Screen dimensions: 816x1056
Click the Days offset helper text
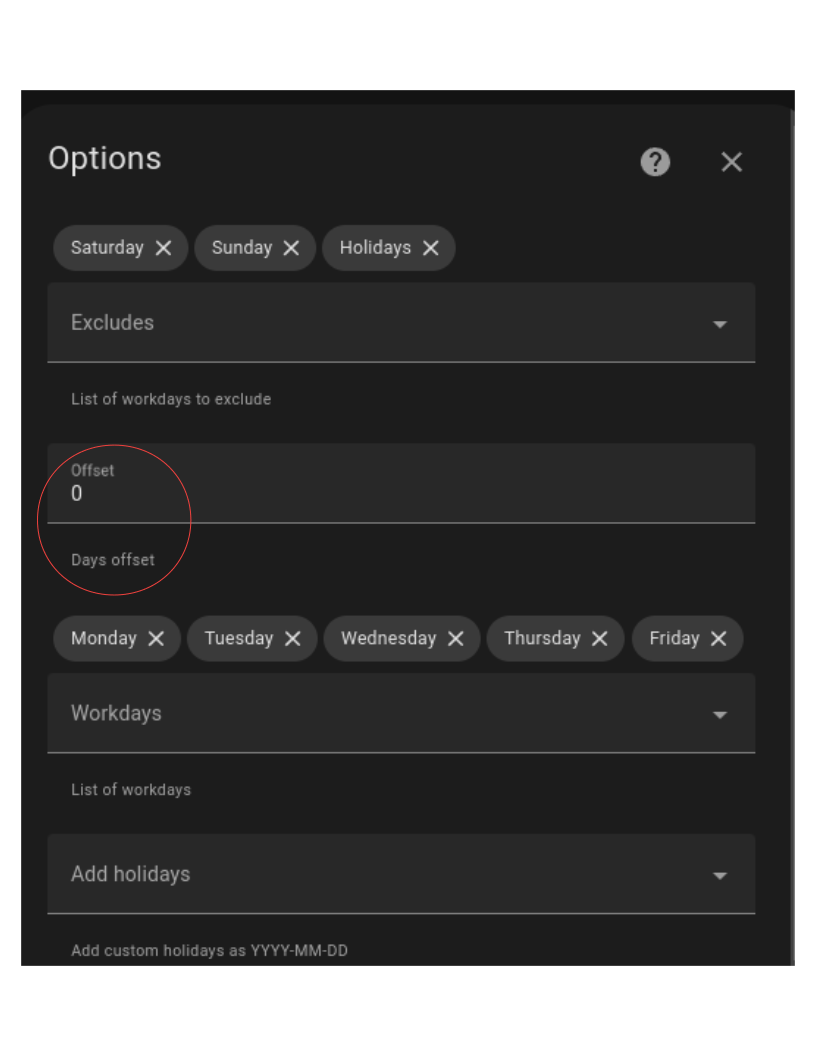click(x=113, y=560)
